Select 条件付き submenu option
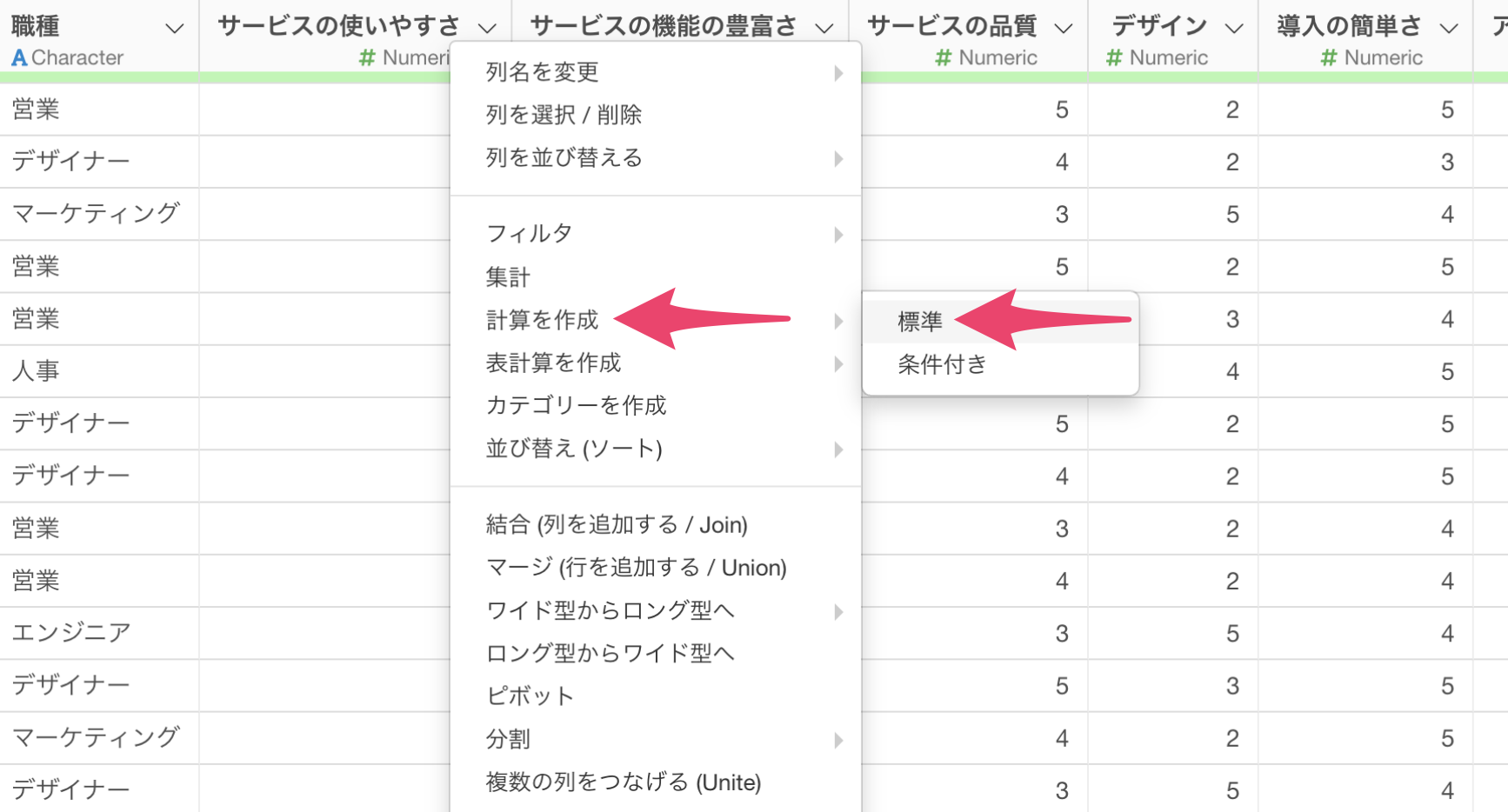Image resolution: width=1508 pixels, height=812 pixels. click(x=942, y=364)
